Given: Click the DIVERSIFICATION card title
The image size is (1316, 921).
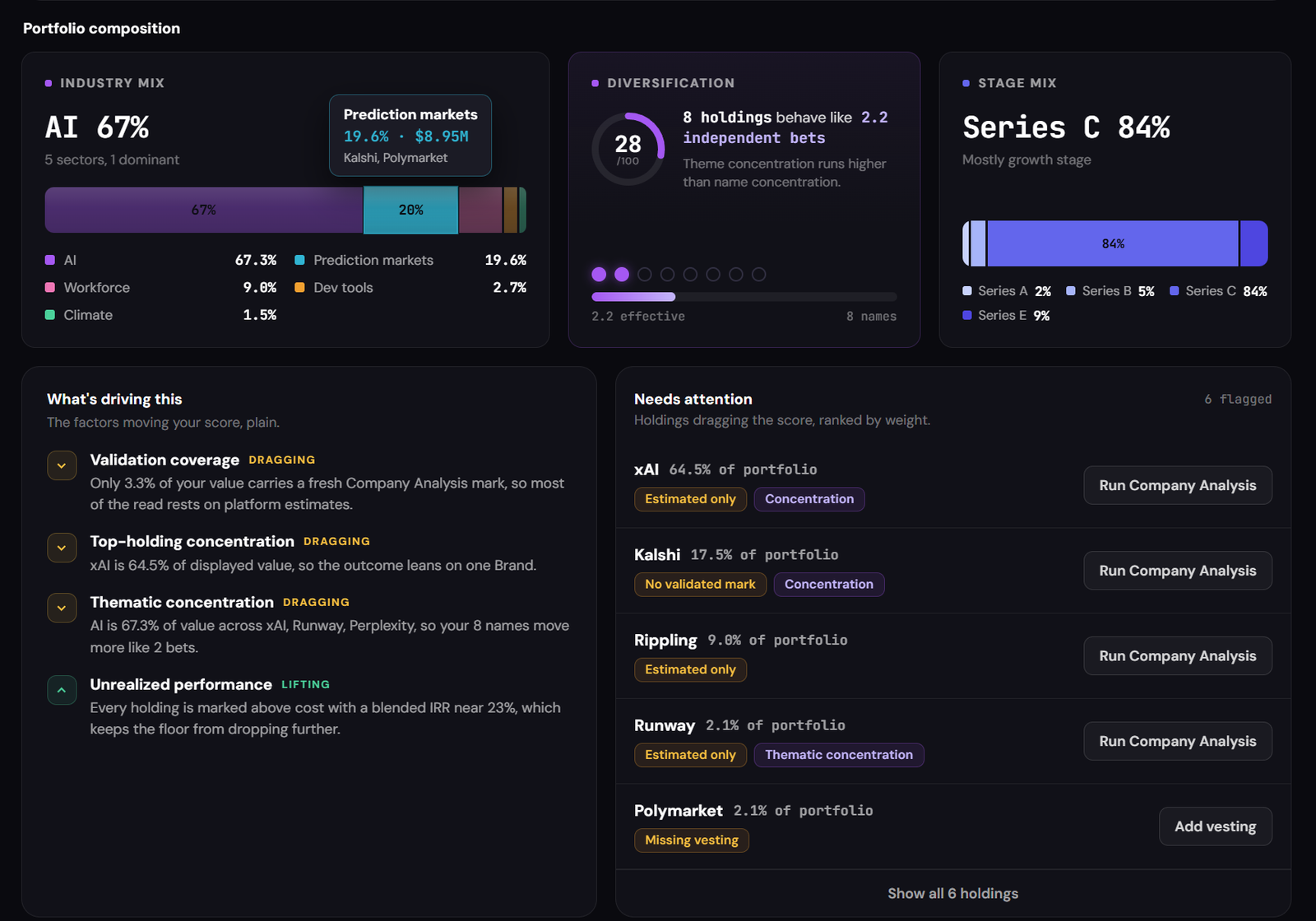Looking at the screenshot, I should tap(671, 83).
